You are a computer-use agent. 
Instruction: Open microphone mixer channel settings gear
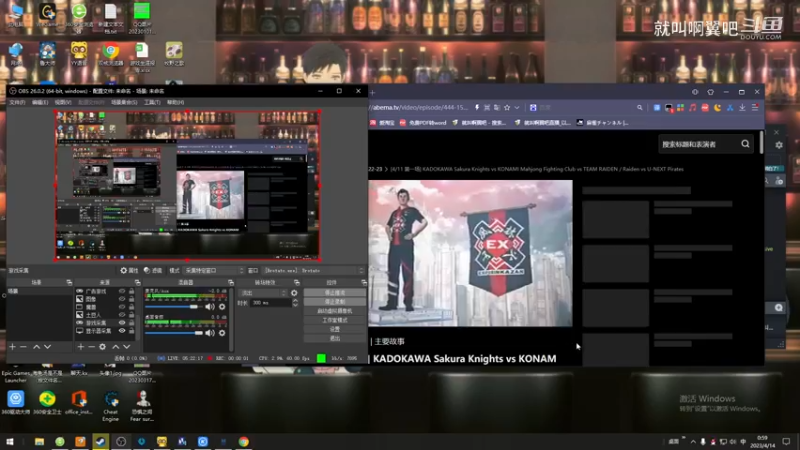222,307
